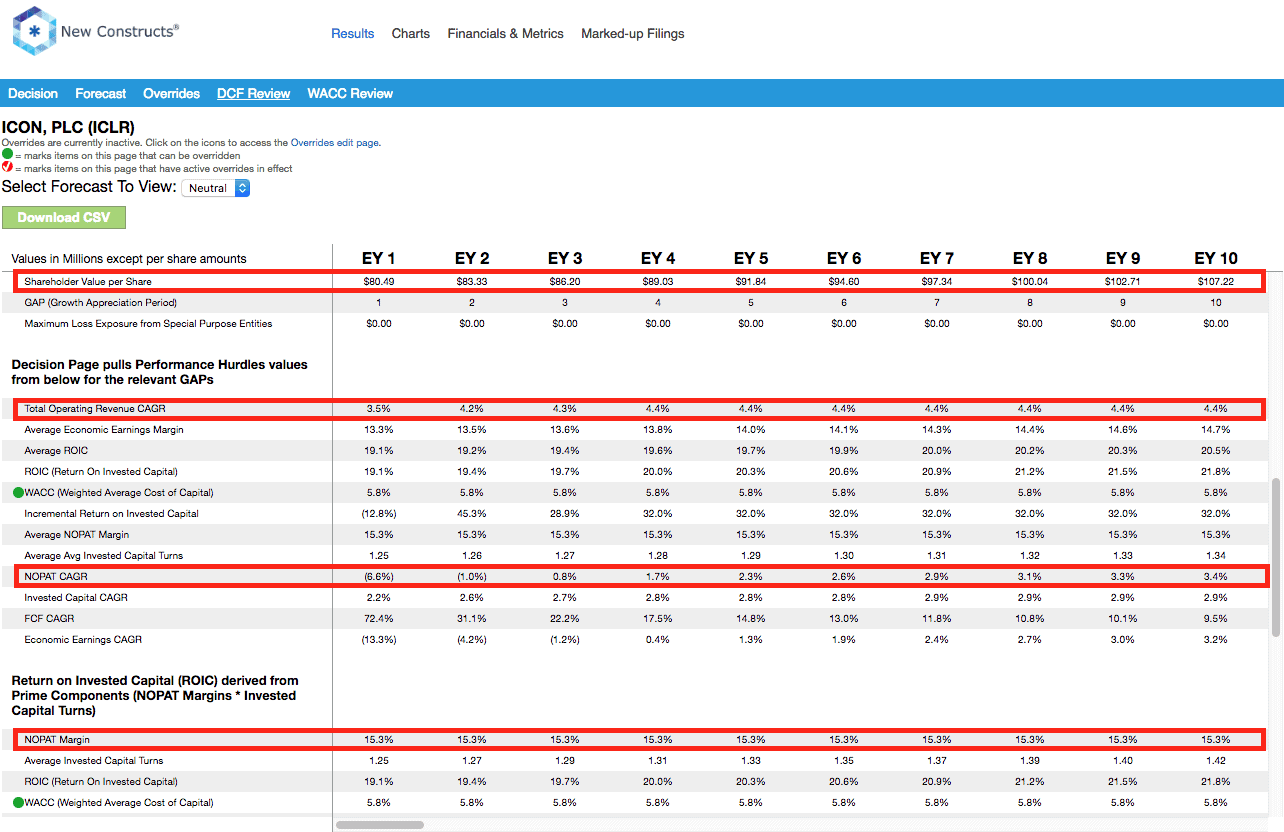Click the (13.3%) economic earnings cell

click(379, 639)
